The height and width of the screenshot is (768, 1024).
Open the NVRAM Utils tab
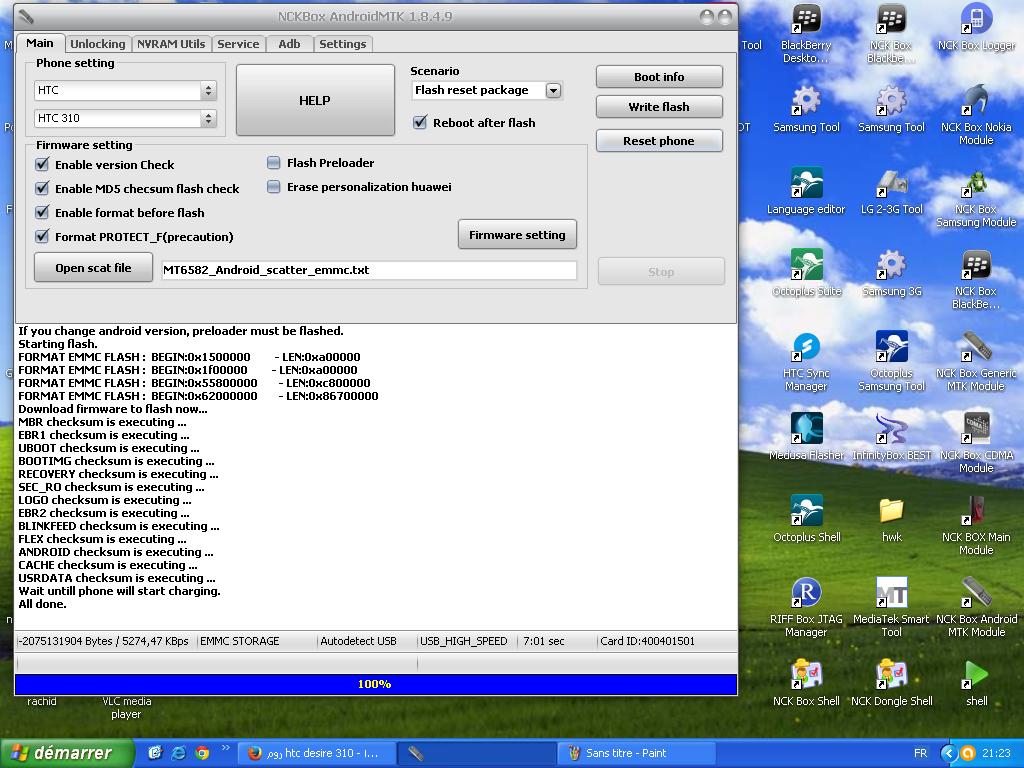171,44
